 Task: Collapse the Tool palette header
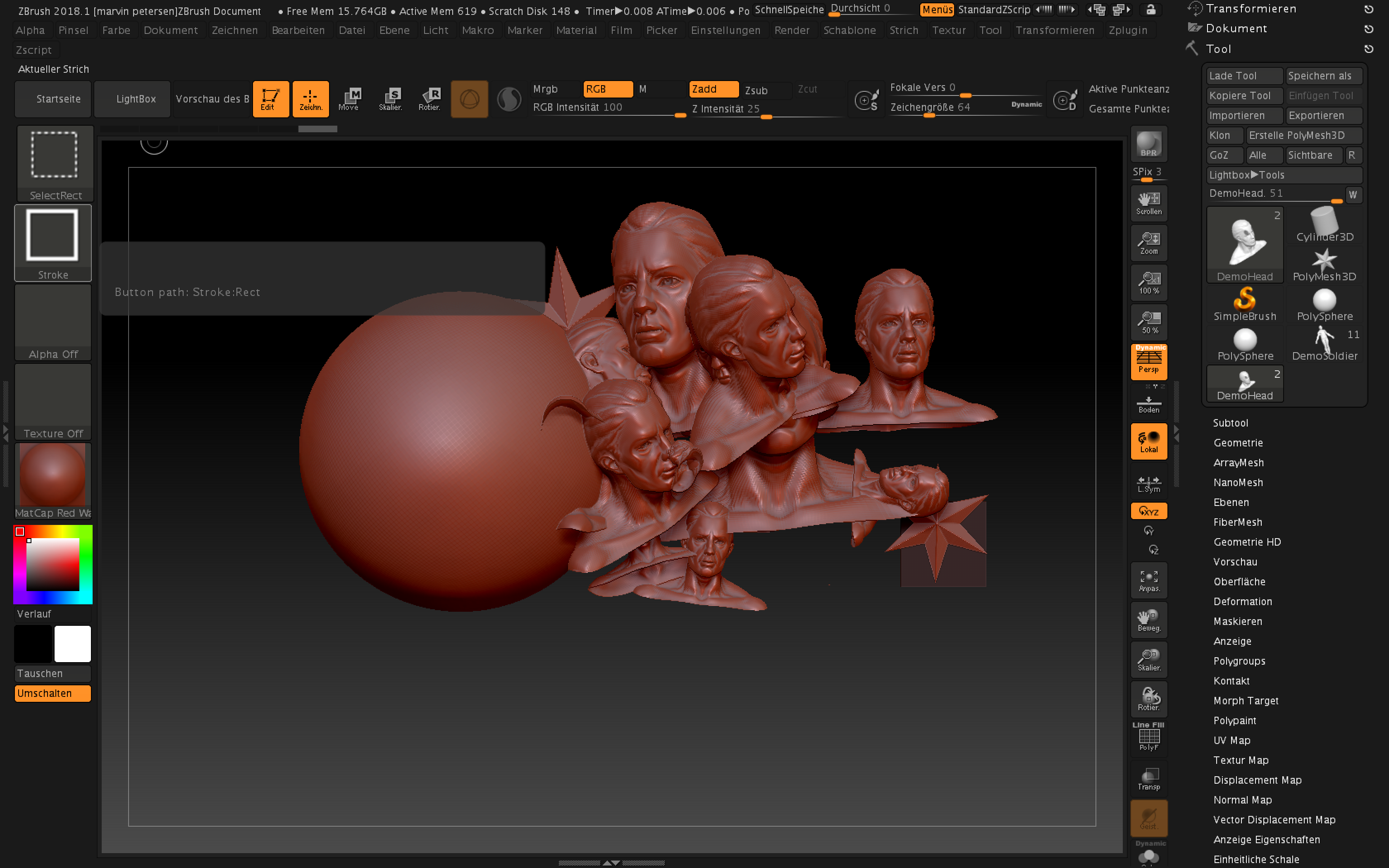click(1219, 49)
